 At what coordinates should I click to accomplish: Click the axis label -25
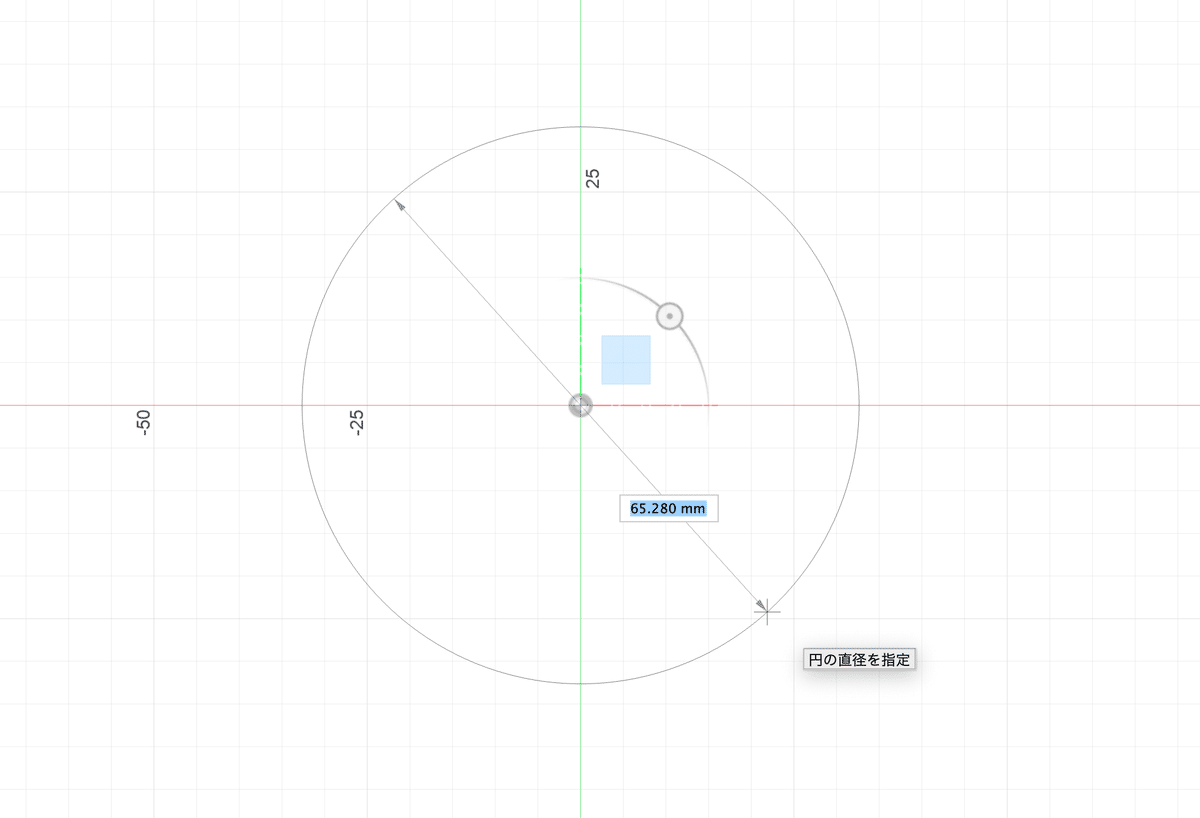358,422
